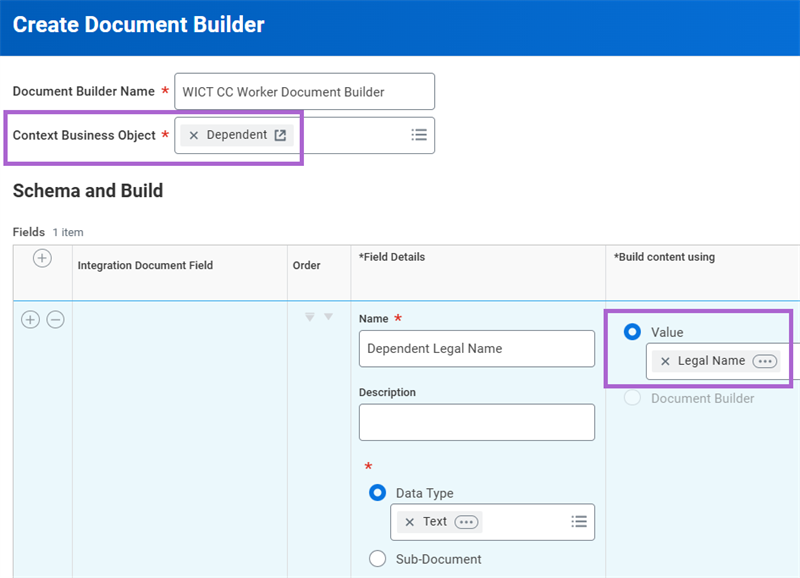Edit the field Name input

coord(477,348)
